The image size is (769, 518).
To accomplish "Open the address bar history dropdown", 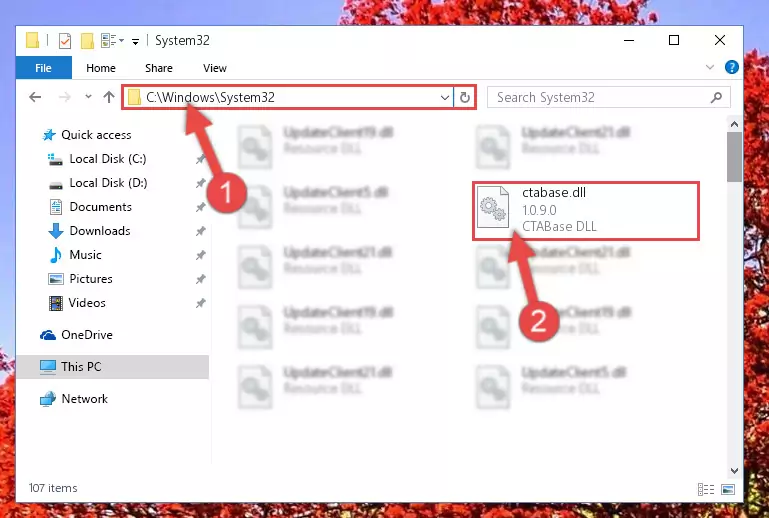I will [x=445, y=97].
